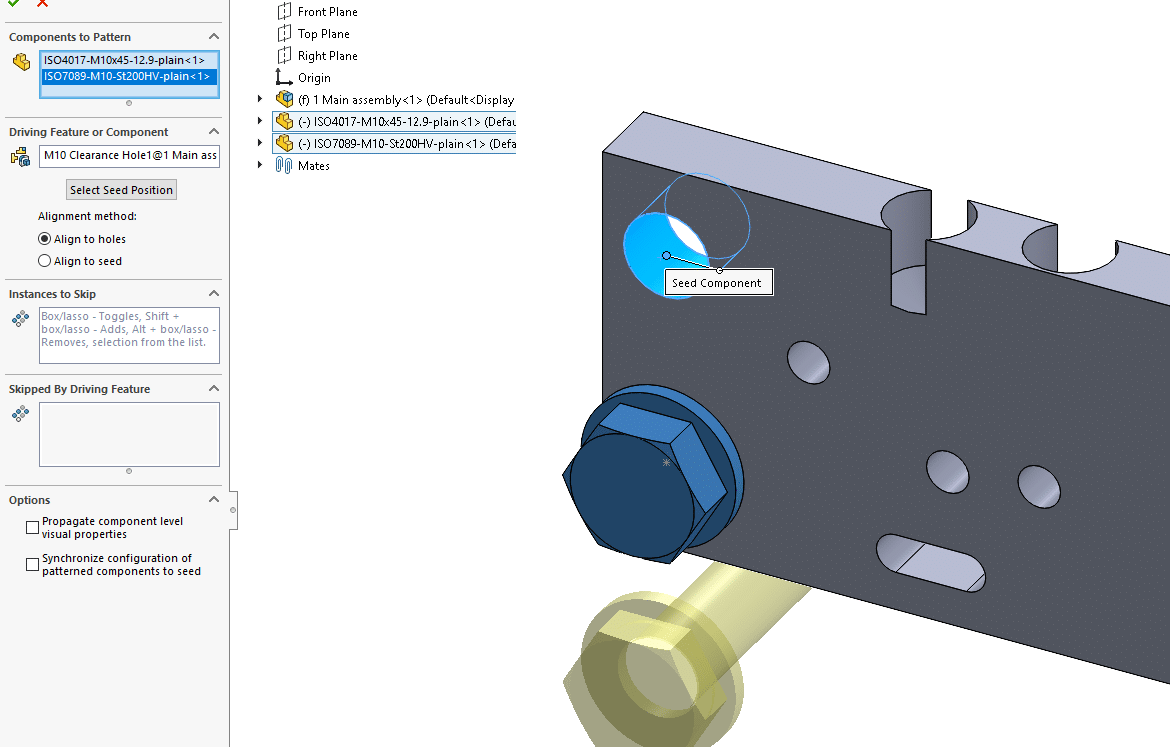Collapse the Options section
This screenshot has width=1170, height=747.
coord(213,500)
